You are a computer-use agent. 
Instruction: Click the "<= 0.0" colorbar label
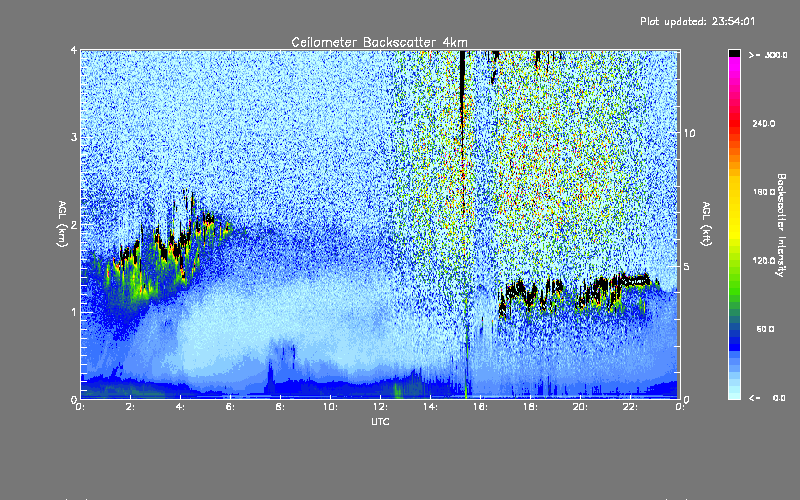point(767,398)
